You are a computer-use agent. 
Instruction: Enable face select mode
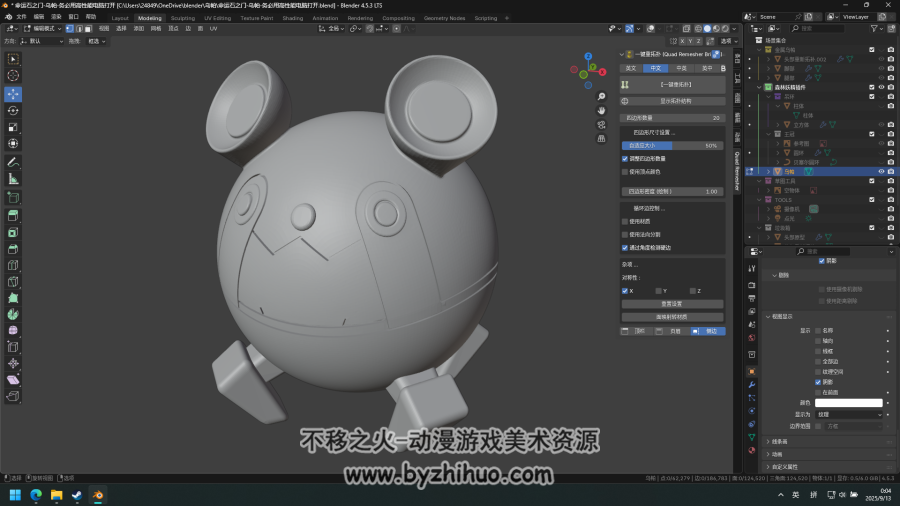point(88,28)
